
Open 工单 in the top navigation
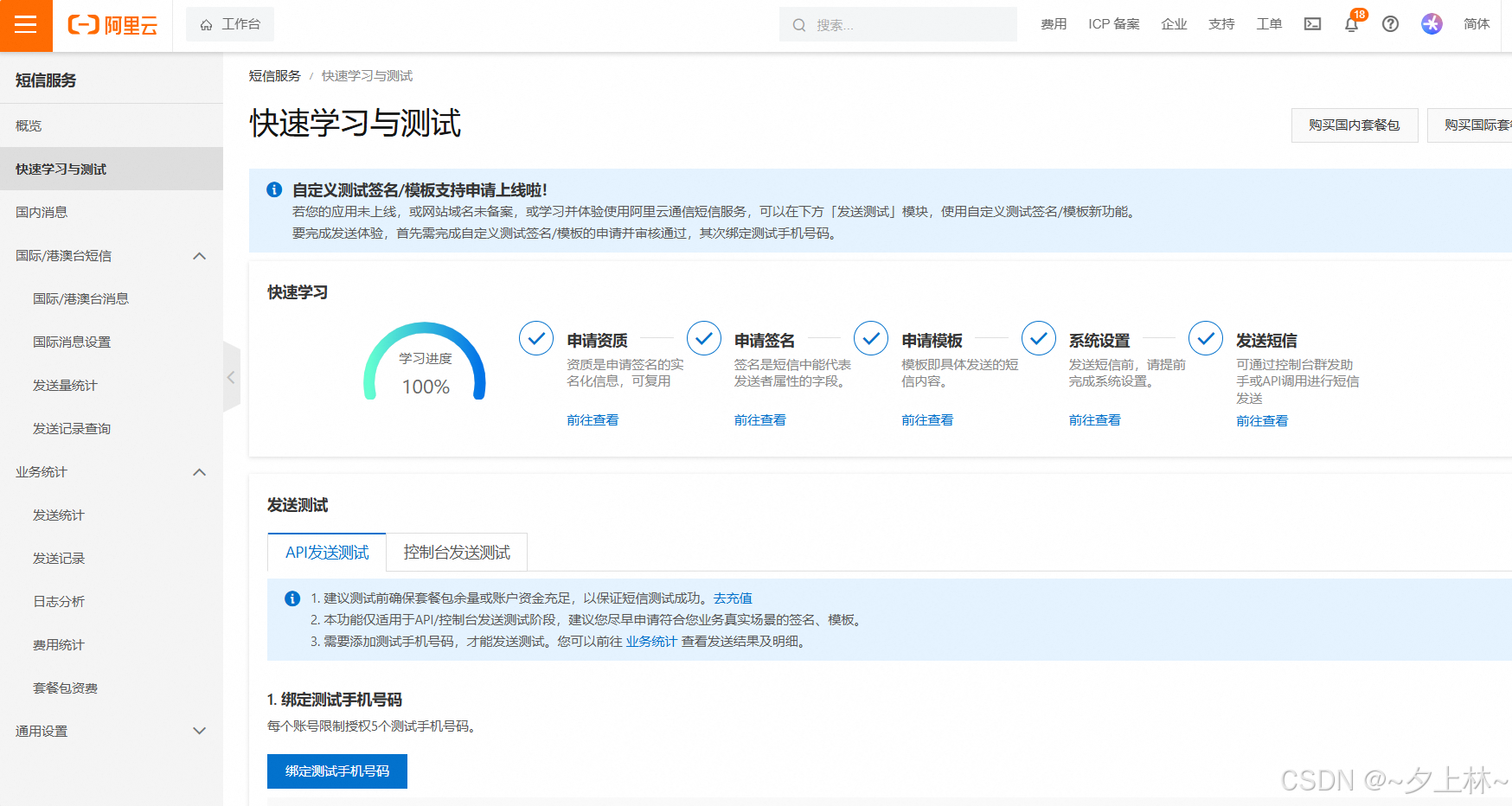(1269, 24)
